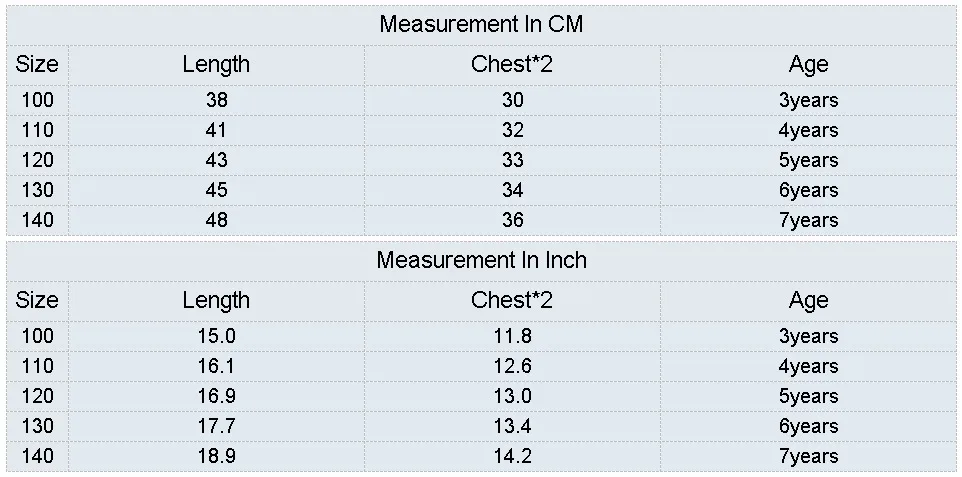Click length value 48 for size 140
The image size is (962, 477).
point(216,220)
